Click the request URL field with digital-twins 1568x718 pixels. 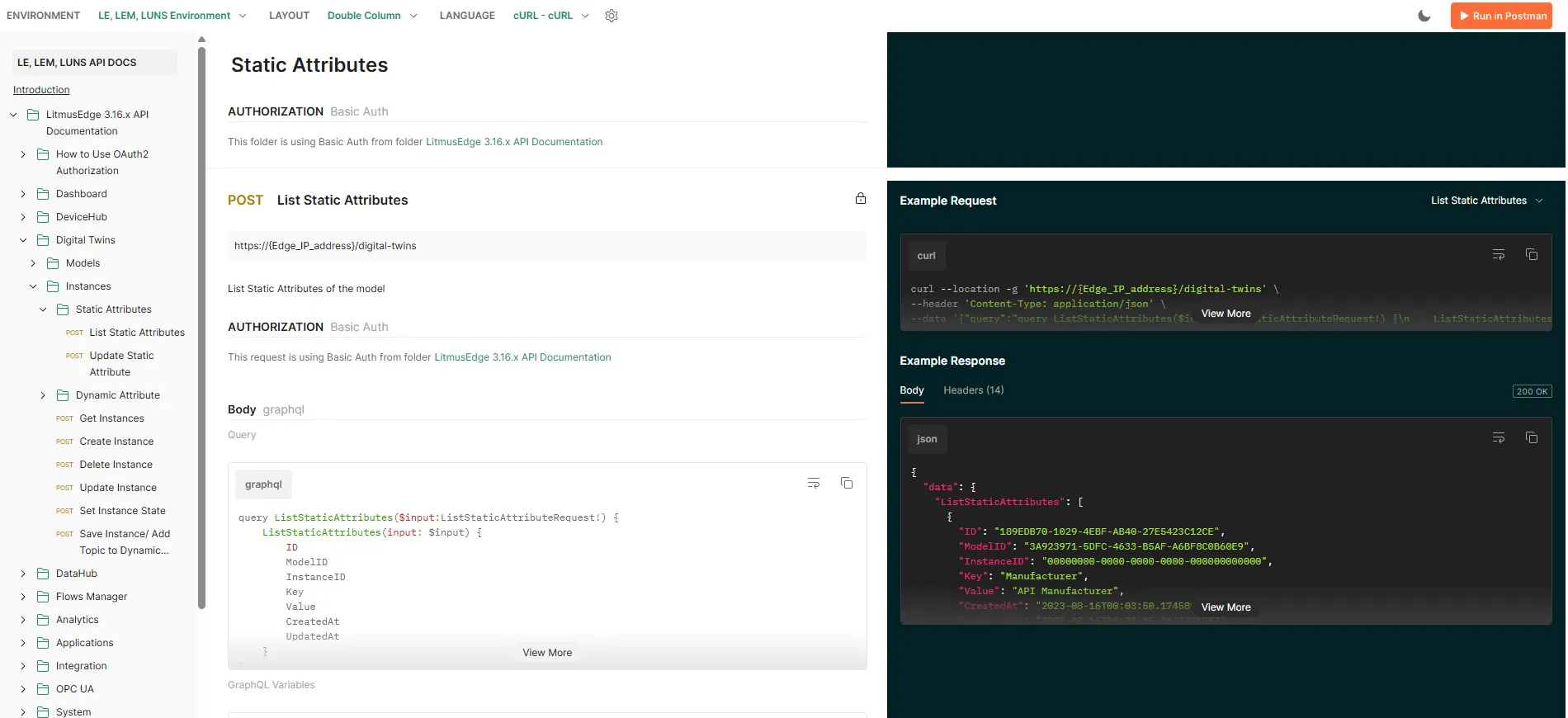(x=547, y=246)
